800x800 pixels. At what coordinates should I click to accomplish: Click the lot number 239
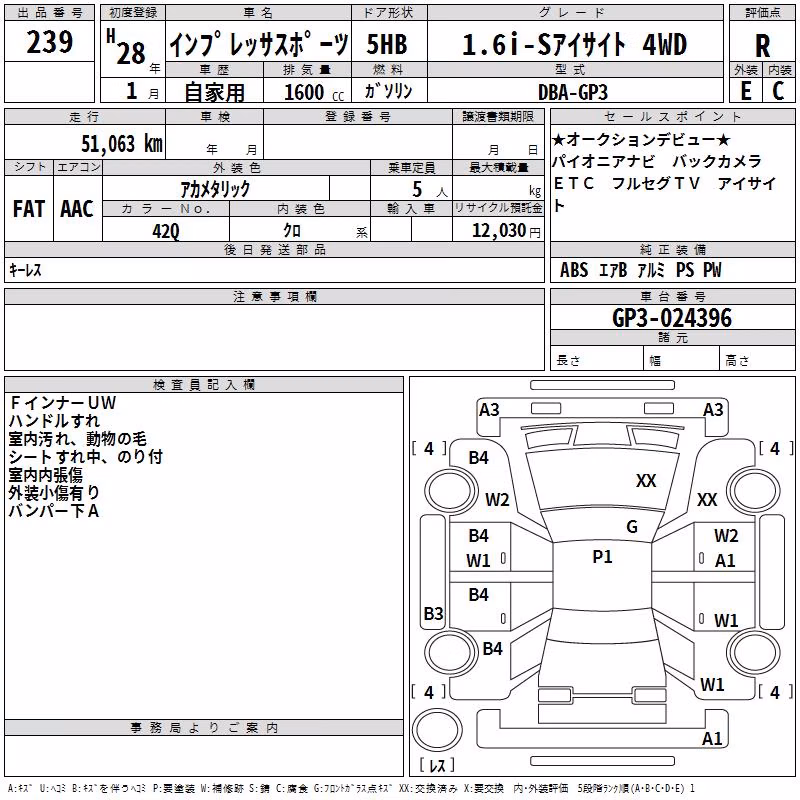pyautogui.click(x=49, y=41)
